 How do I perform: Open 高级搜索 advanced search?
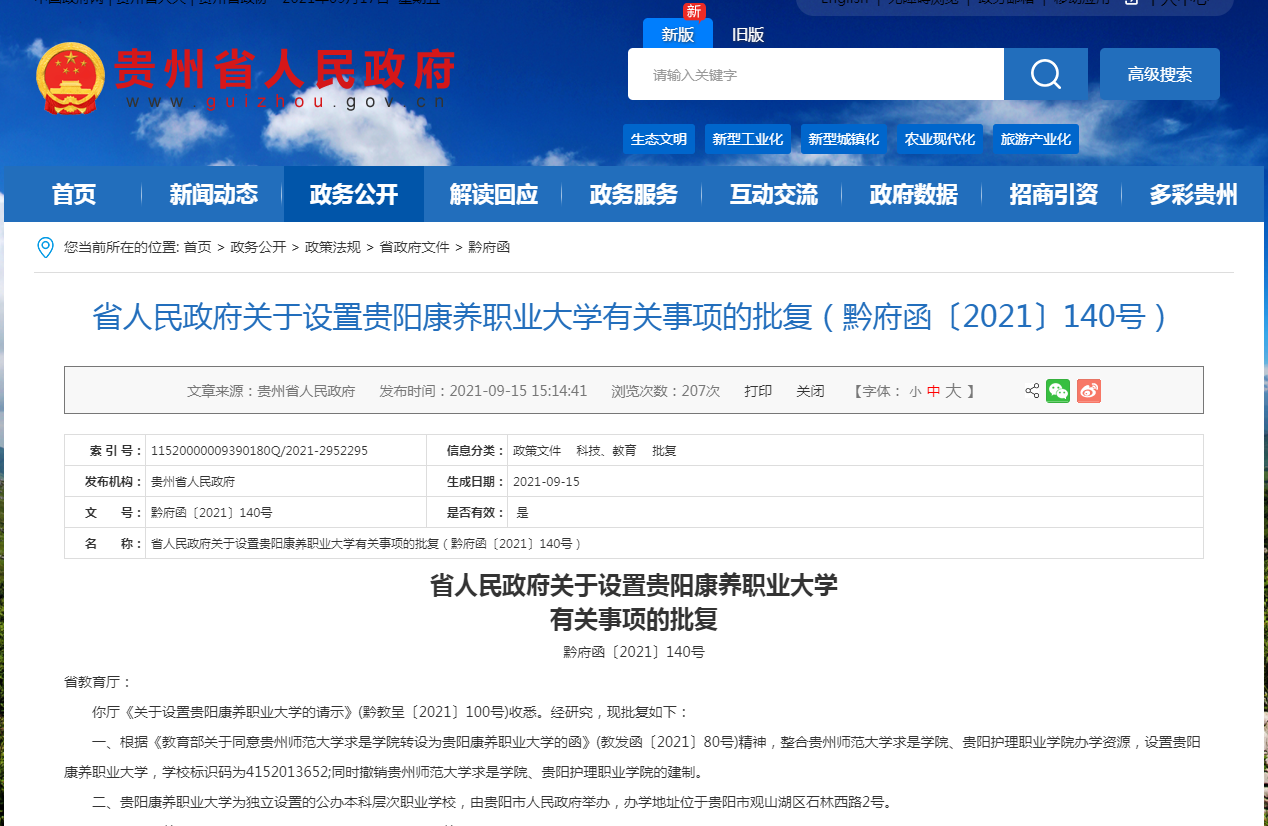pos(1159,73)
